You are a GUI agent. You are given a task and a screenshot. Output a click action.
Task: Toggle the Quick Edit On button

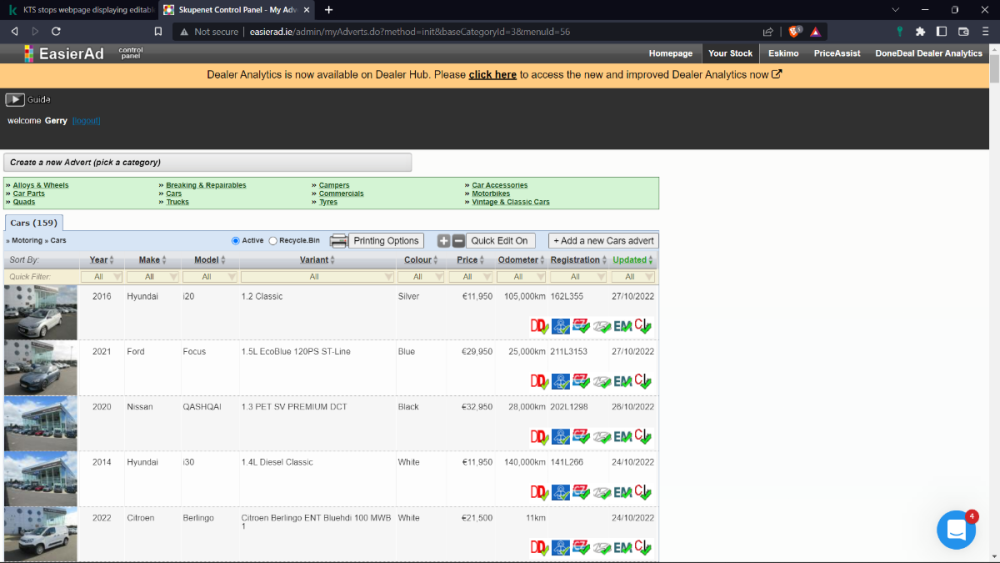[500, 241]
